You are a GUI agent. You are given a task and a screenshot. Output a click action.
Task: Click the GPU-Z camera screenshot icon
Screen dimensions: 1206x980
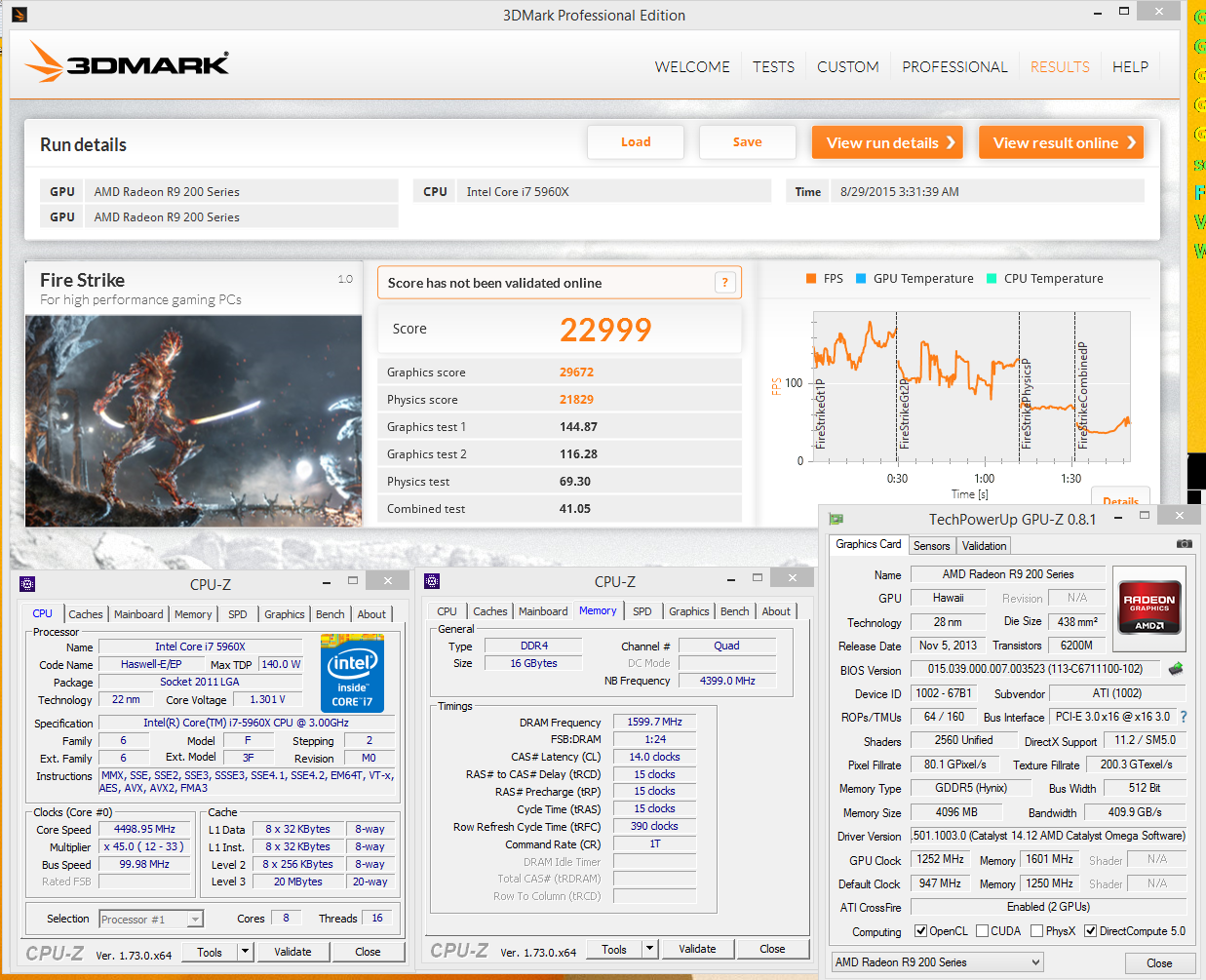(x=1184, y=544)
